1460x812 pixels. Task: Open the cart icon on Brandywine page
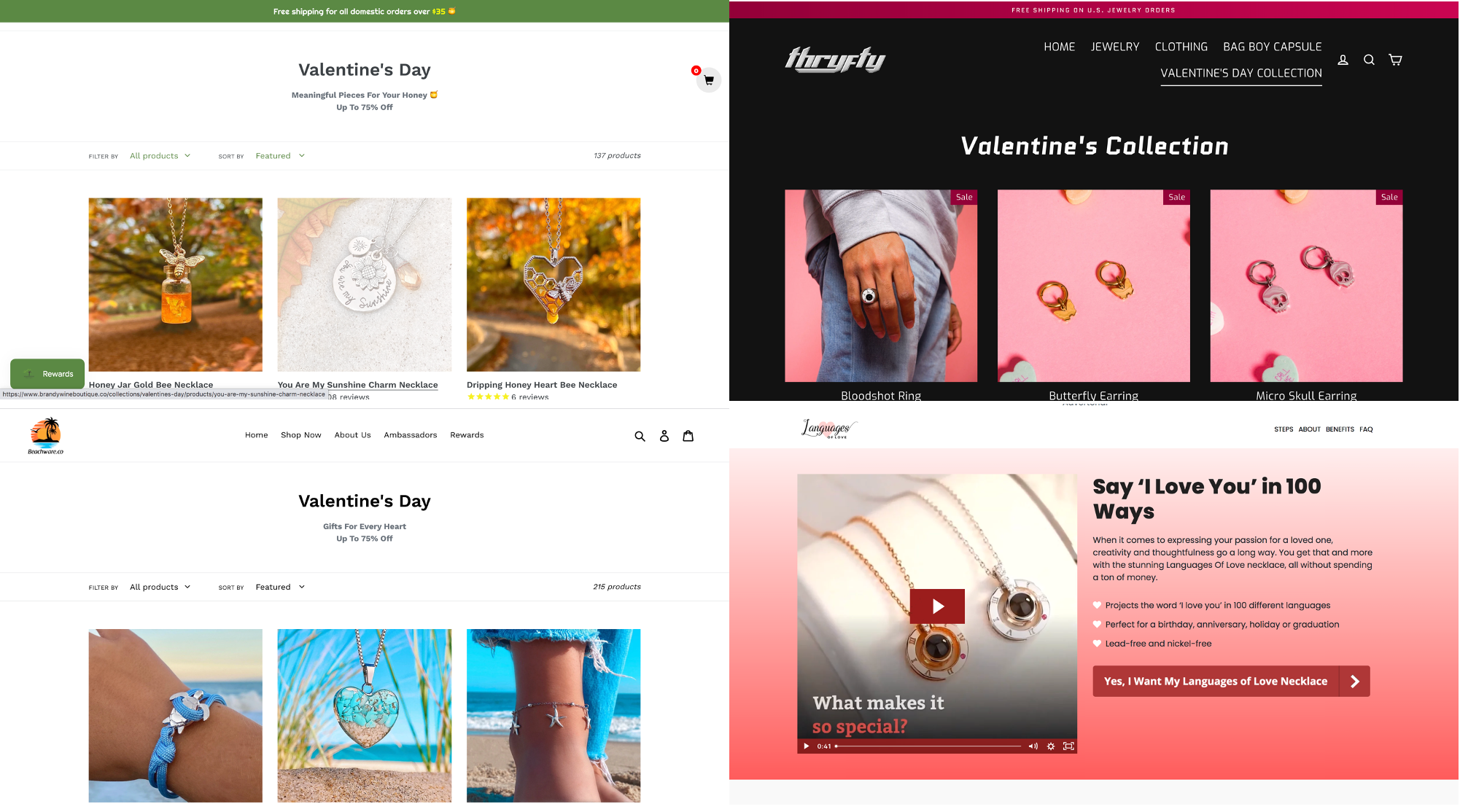pyautogui.click(x=708, y=80)
